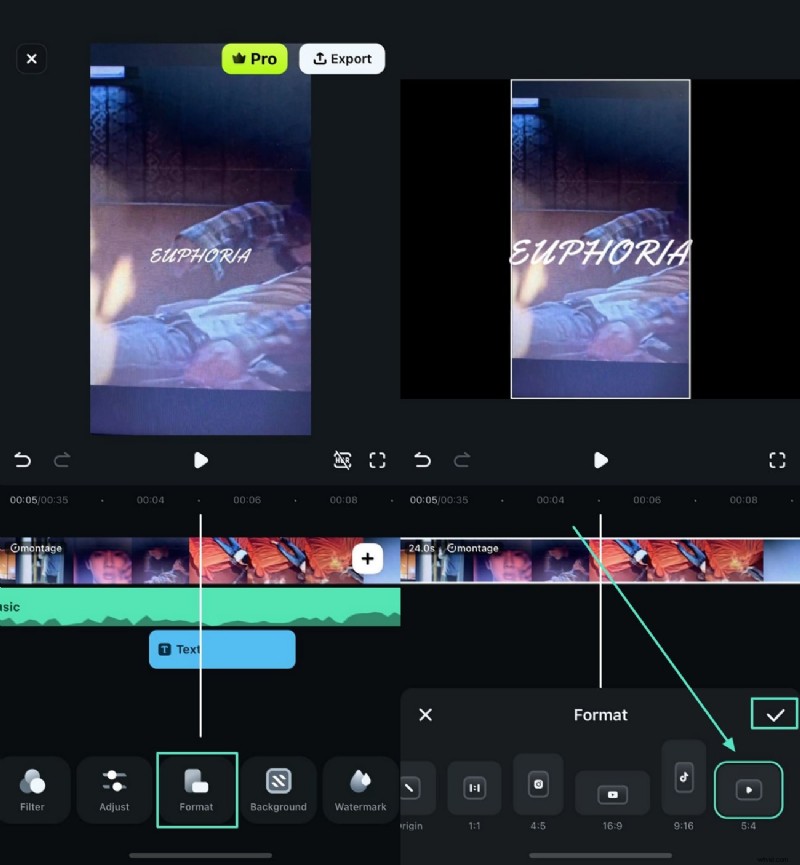
Task: Add a new clip with the plus button
Action: (x=367, y=559)
